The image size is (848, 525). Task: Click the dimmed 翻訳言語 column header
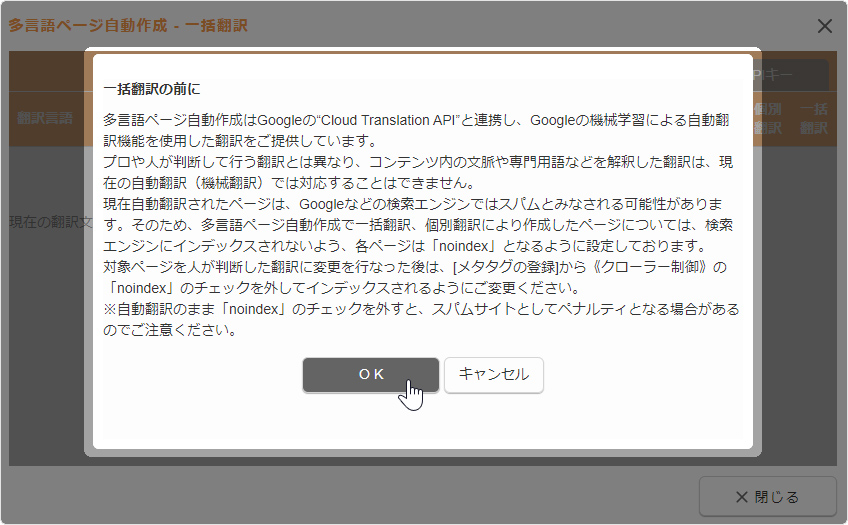[45, 118]
